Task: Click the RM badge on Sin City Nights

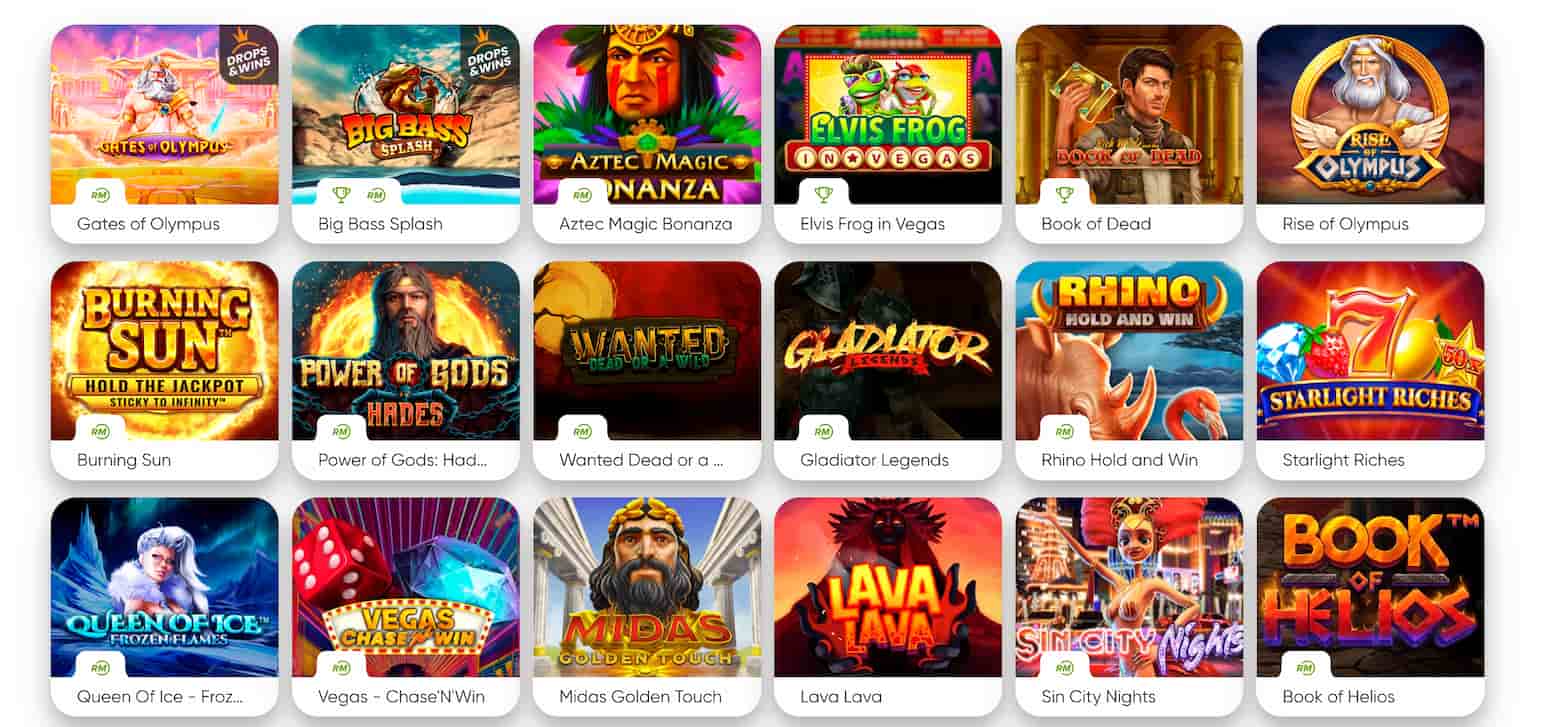Action: [x=1064, y=667]
